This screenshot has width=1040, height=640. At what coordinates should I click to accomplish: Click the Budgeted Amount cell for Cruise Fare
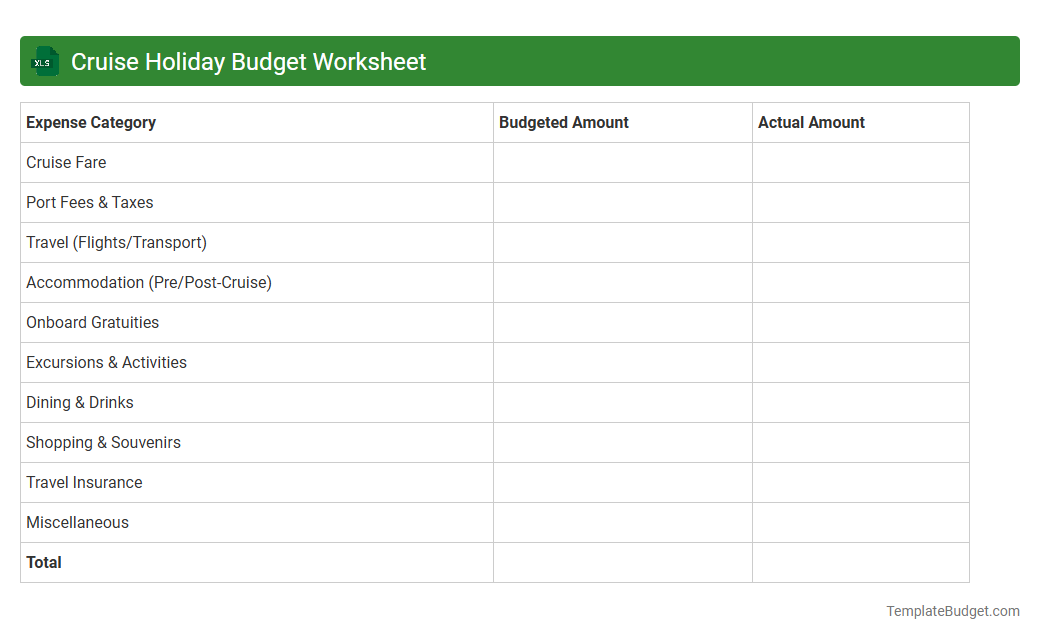(622, 162)
